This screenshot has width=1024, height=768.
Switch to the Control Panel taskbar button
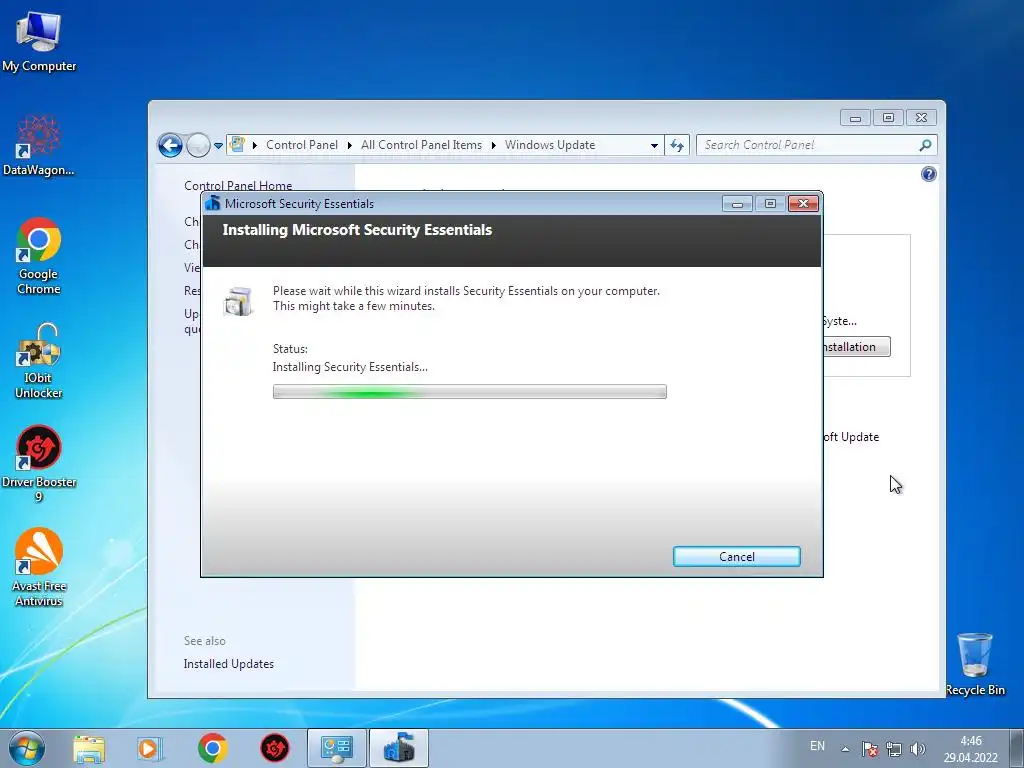point(337,748)
